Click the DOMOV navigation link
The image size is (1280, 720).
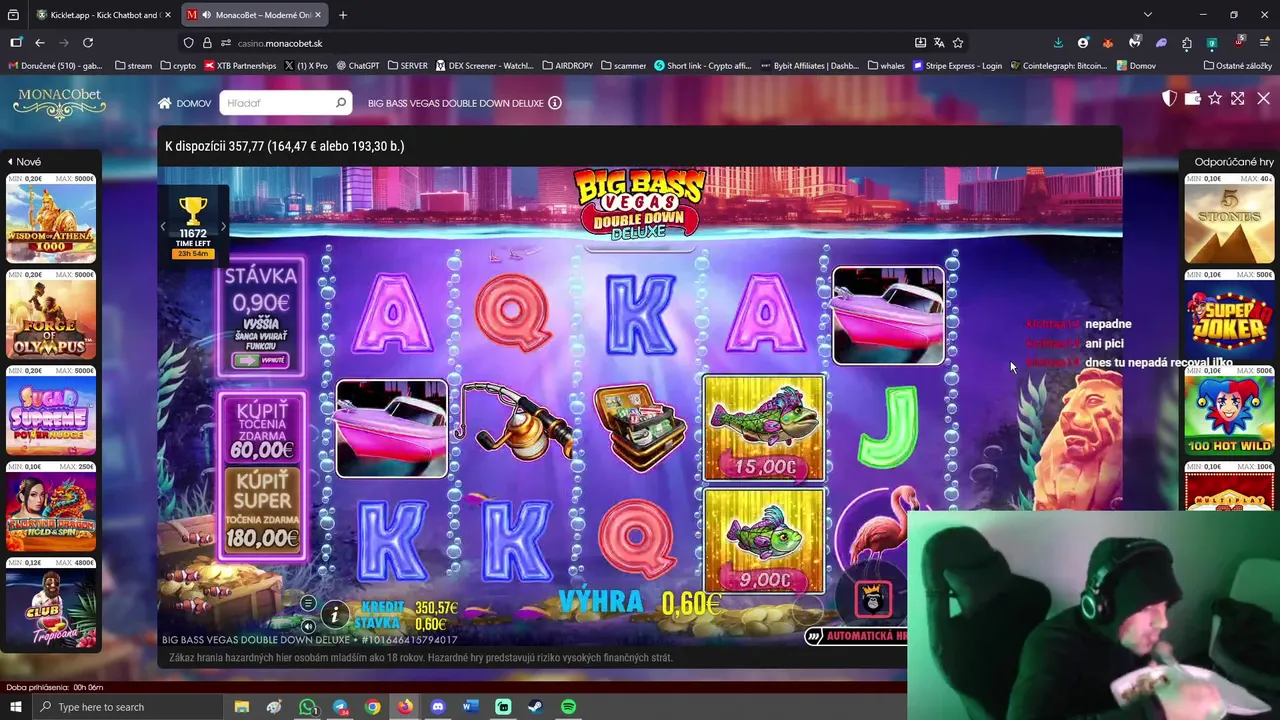[194, 103]
